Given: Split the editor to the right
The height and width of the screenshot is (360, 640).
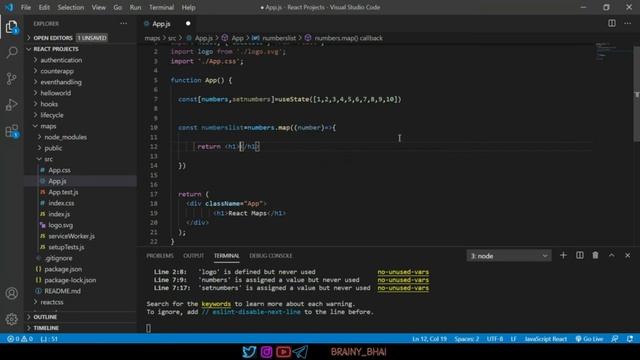Looking at the screenshot, I should point(612,23).
